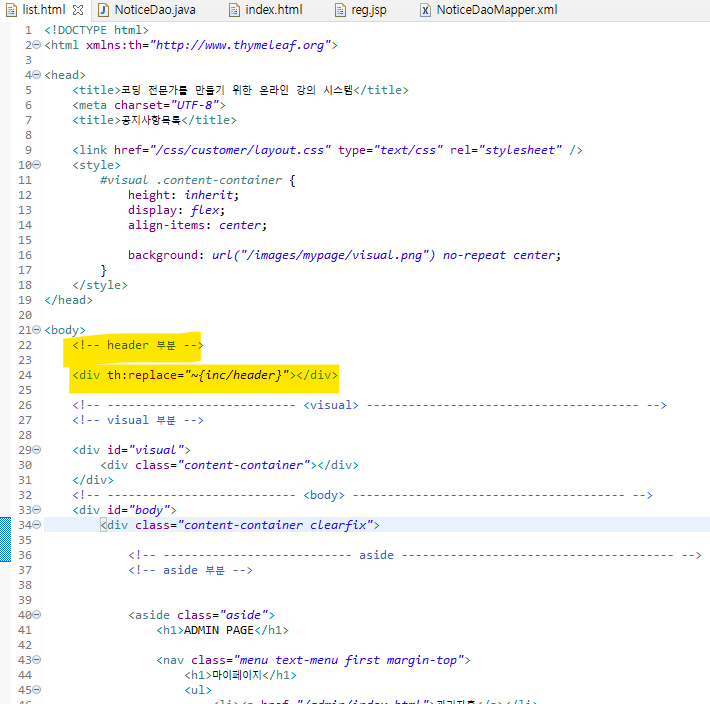Click the type="text/css" attribute
710x704 pixels.
(x=390, y=150)
